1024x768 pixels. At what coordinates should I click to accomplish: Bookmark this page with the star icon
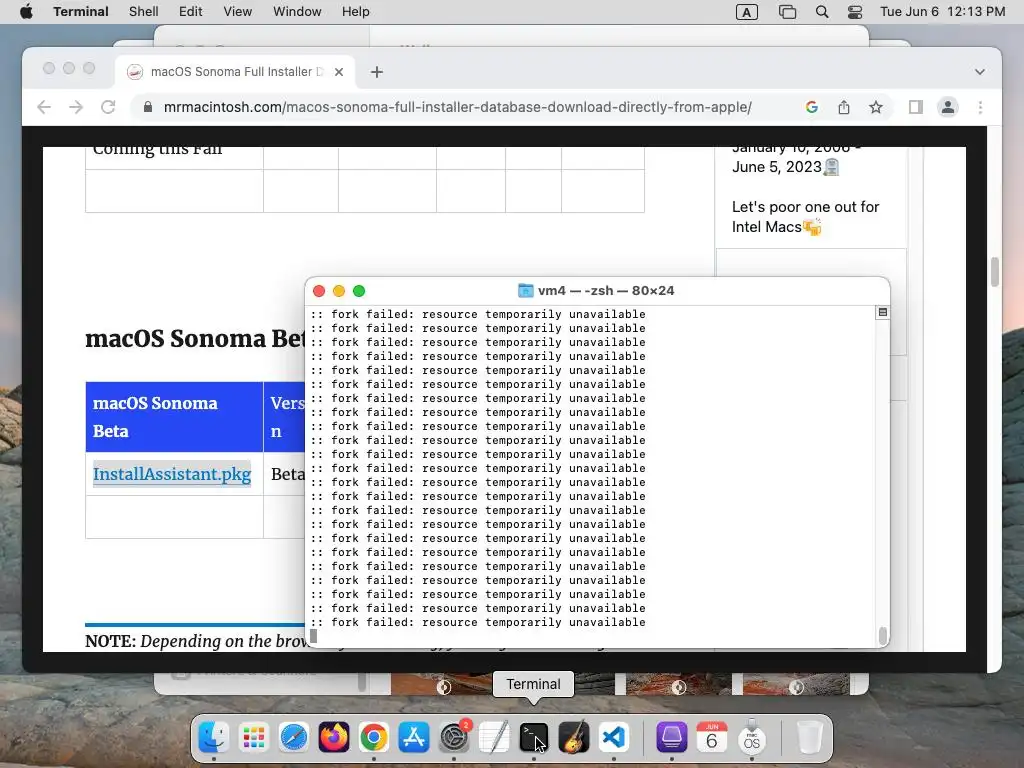[876, 107]
